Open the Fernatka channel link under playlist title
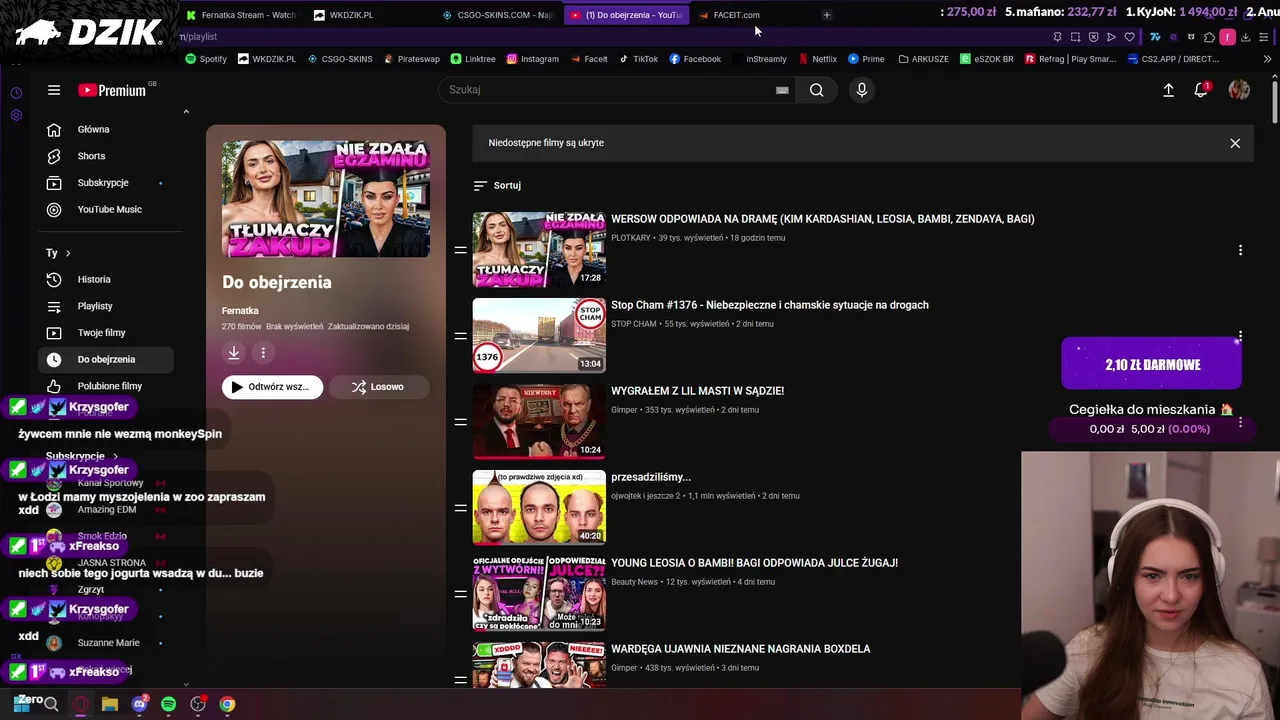The image size is (1280, 720). pyautogui.click(x=240, y=311)
